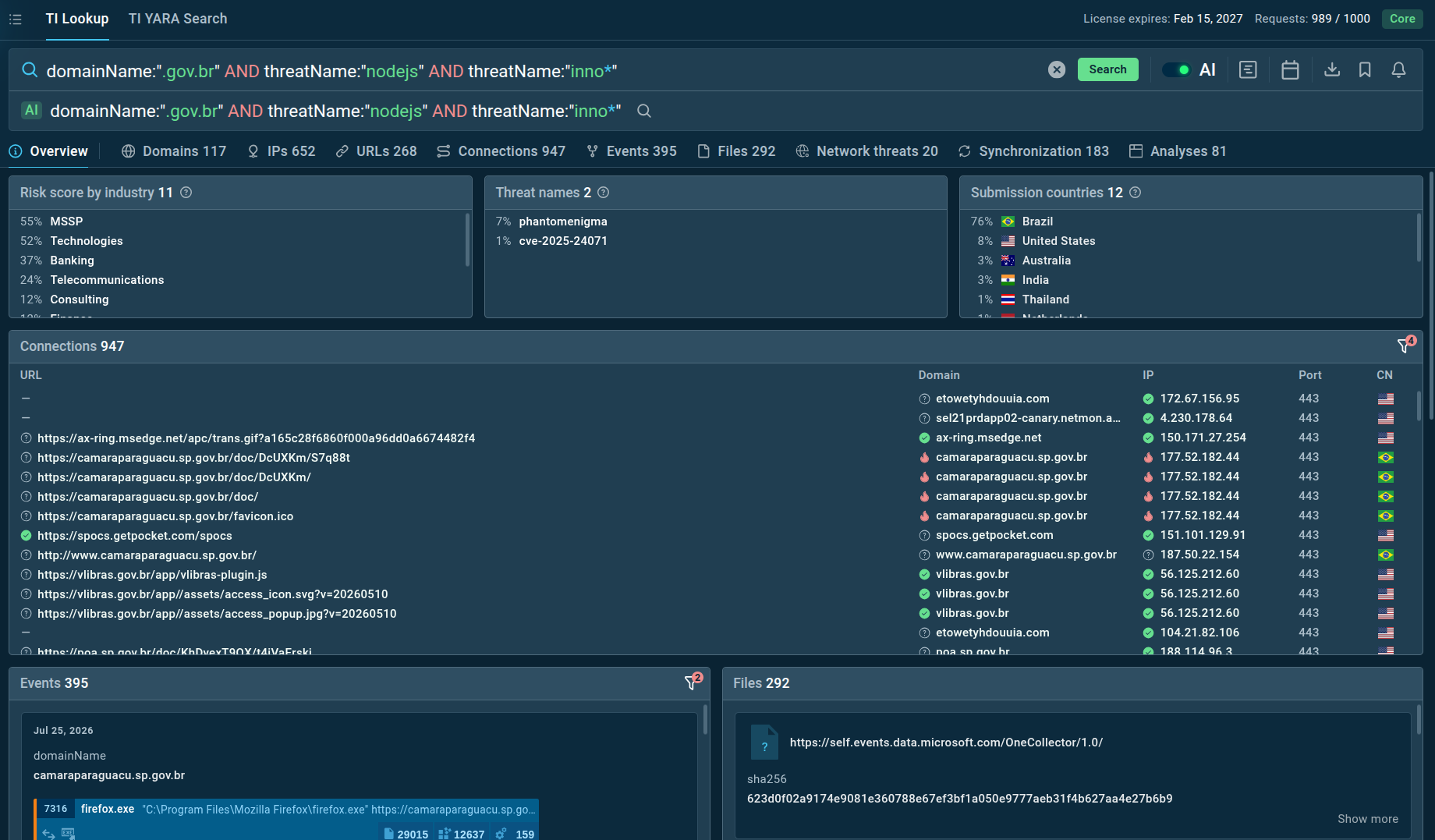Open the Synchronization 183 tab
Image resolution: width=1435 pixels, height=840 pixels.
[1034, 151]
